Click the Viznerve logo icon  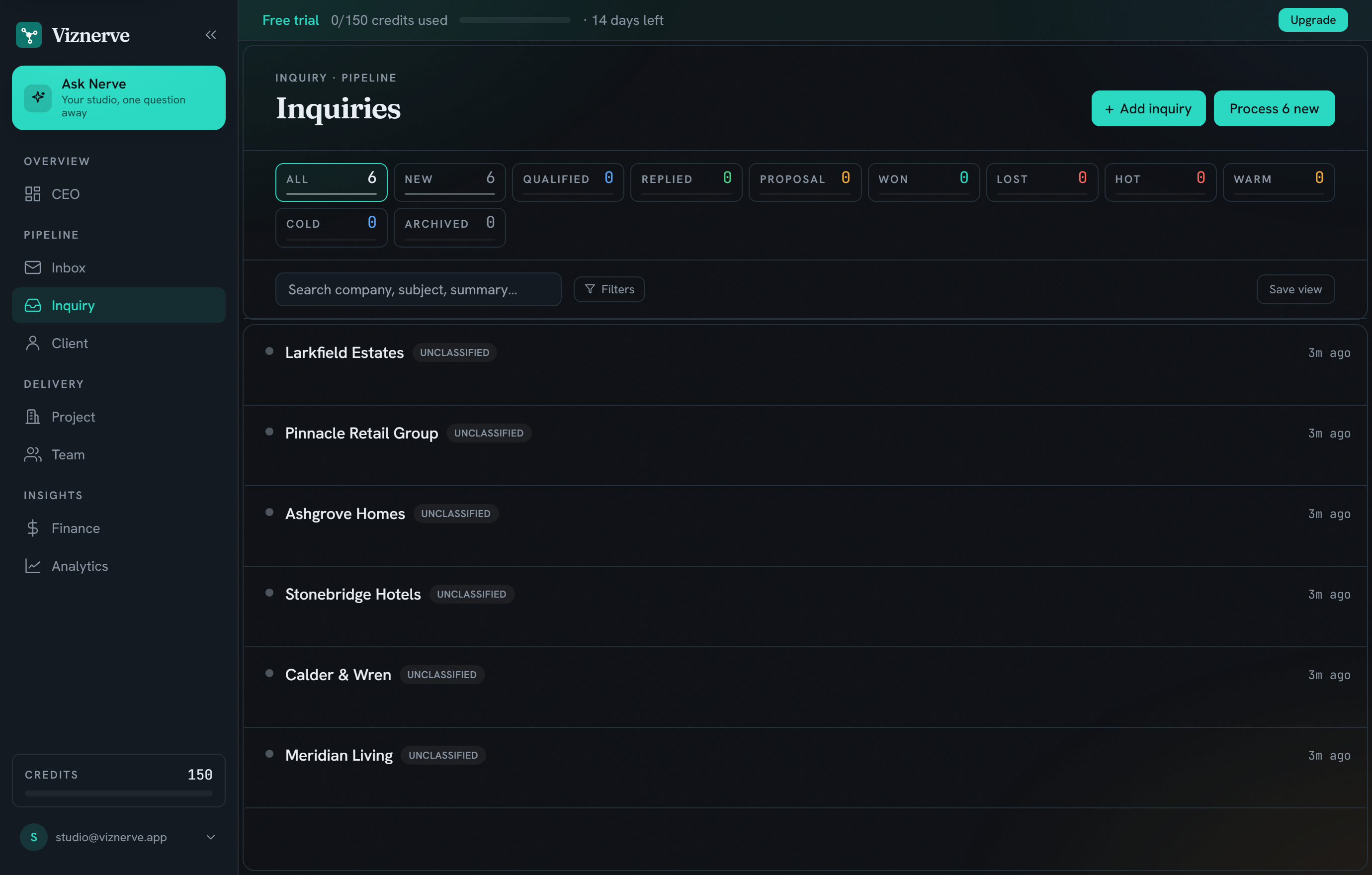click(x=28, y=35)
